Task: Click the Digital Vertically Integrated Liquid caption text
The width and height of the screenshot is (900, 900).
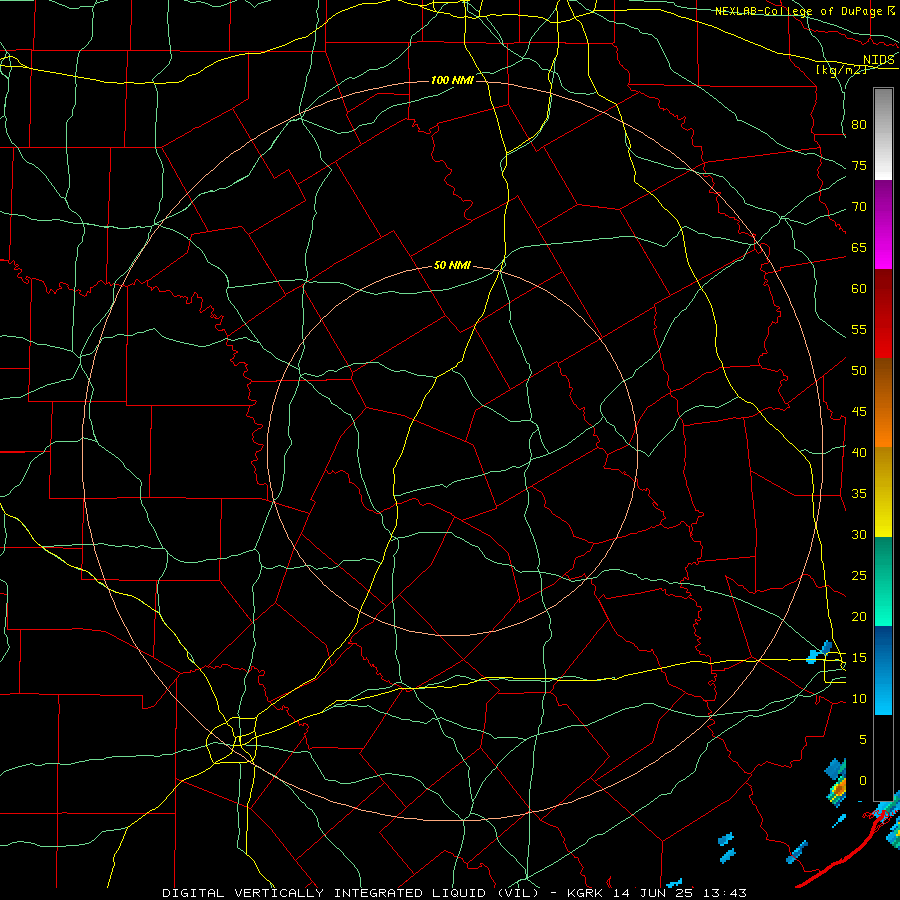Action: [455, 893]
